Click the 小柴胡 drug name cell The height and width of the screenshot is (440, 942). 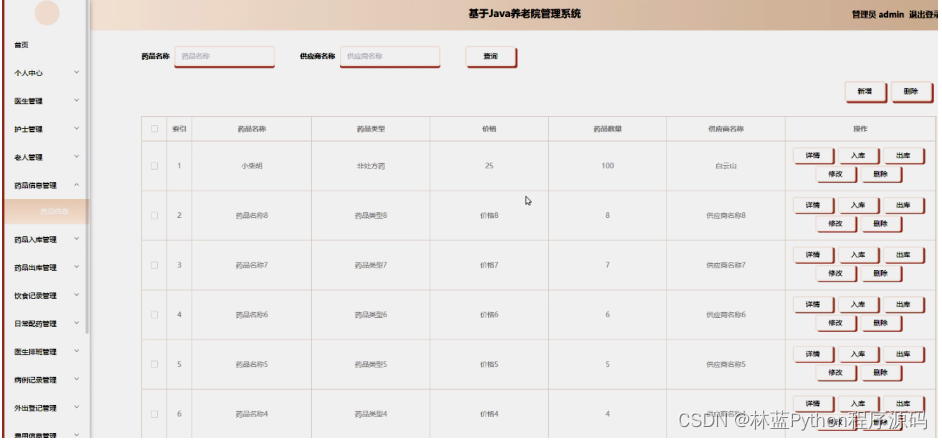pyautogui.click(x=252, y=166)
